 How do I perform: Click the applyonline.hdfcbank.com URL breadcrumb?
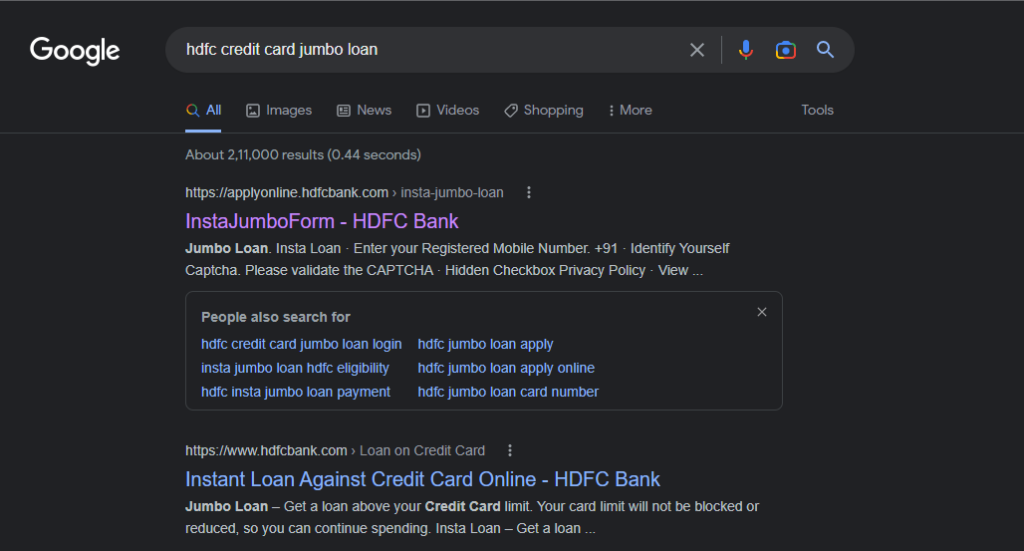[x=344, y=193]
